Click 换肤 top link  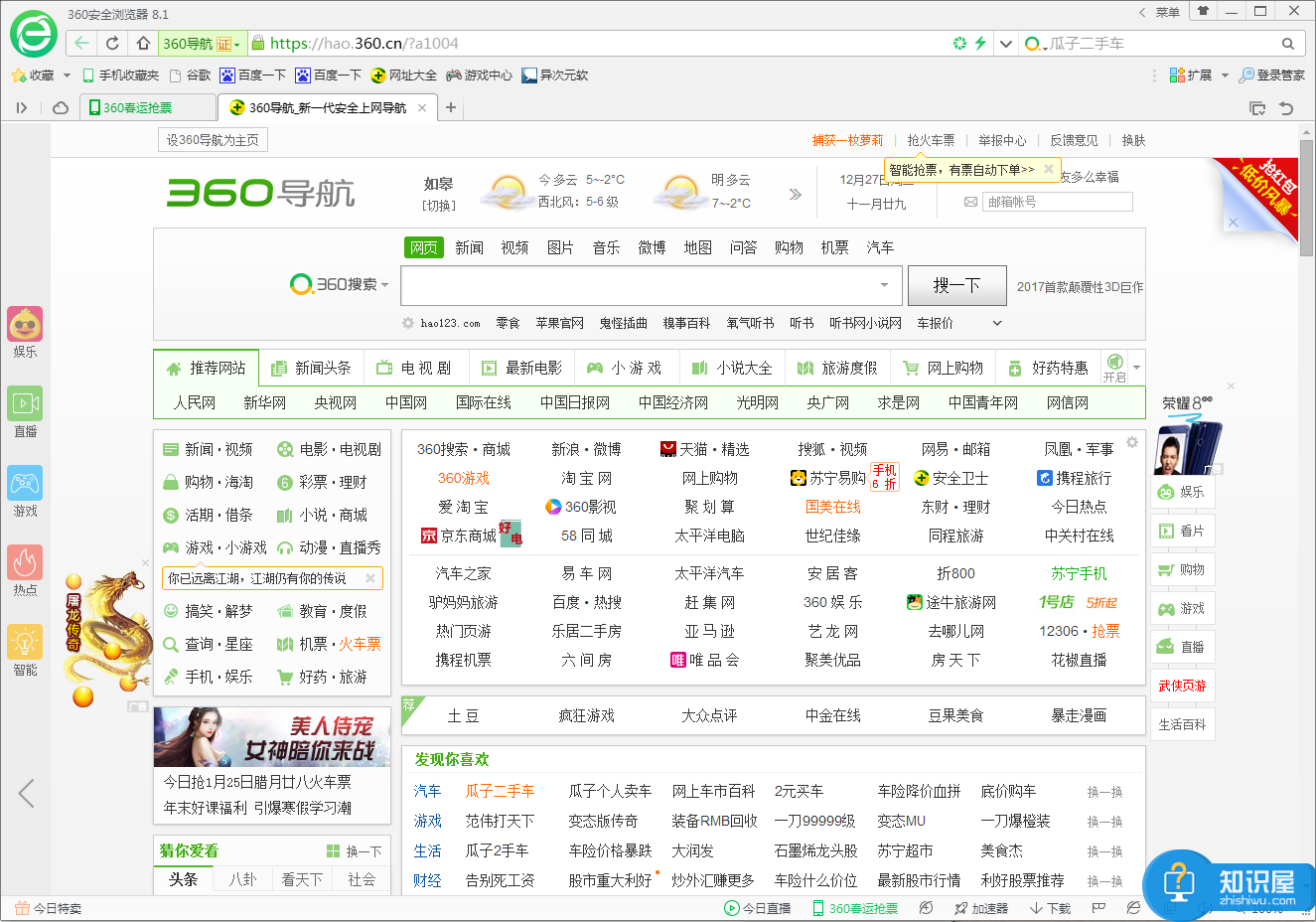point(1133,140)
